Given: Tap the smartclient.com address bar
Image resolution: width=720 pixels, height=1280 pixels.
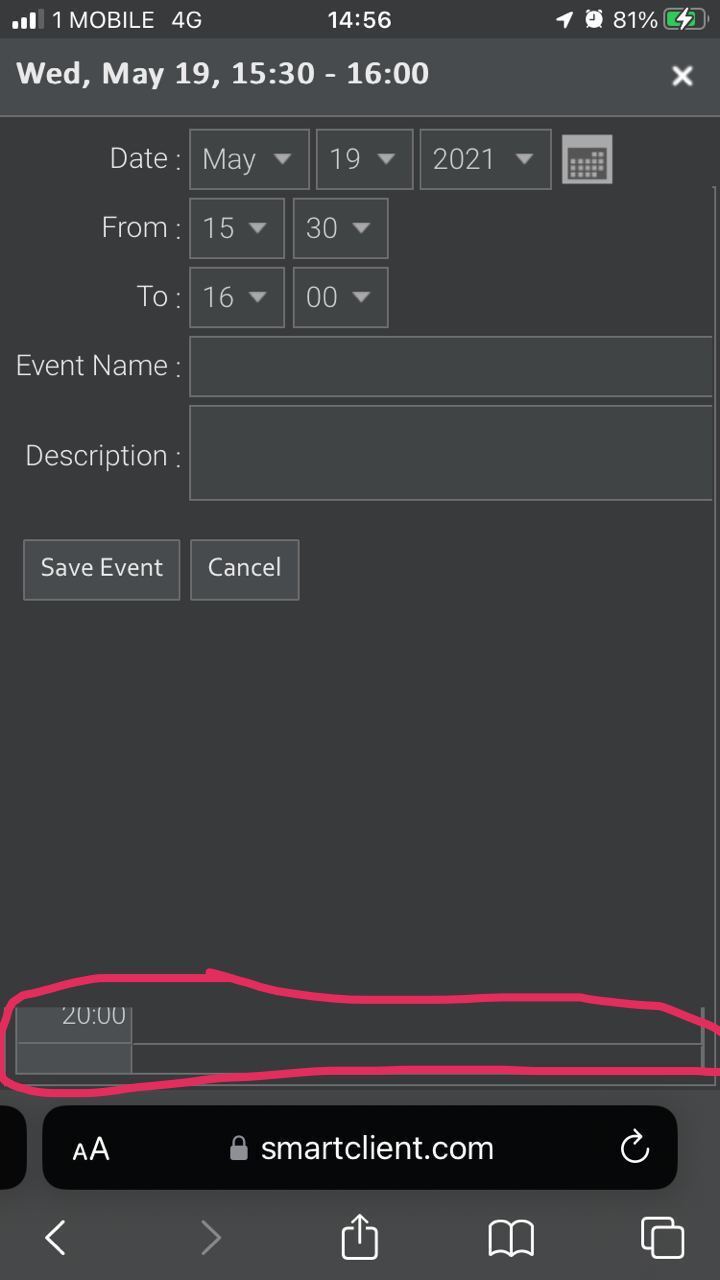Looking at the screenshot, I should click(x=377, y=1148).
